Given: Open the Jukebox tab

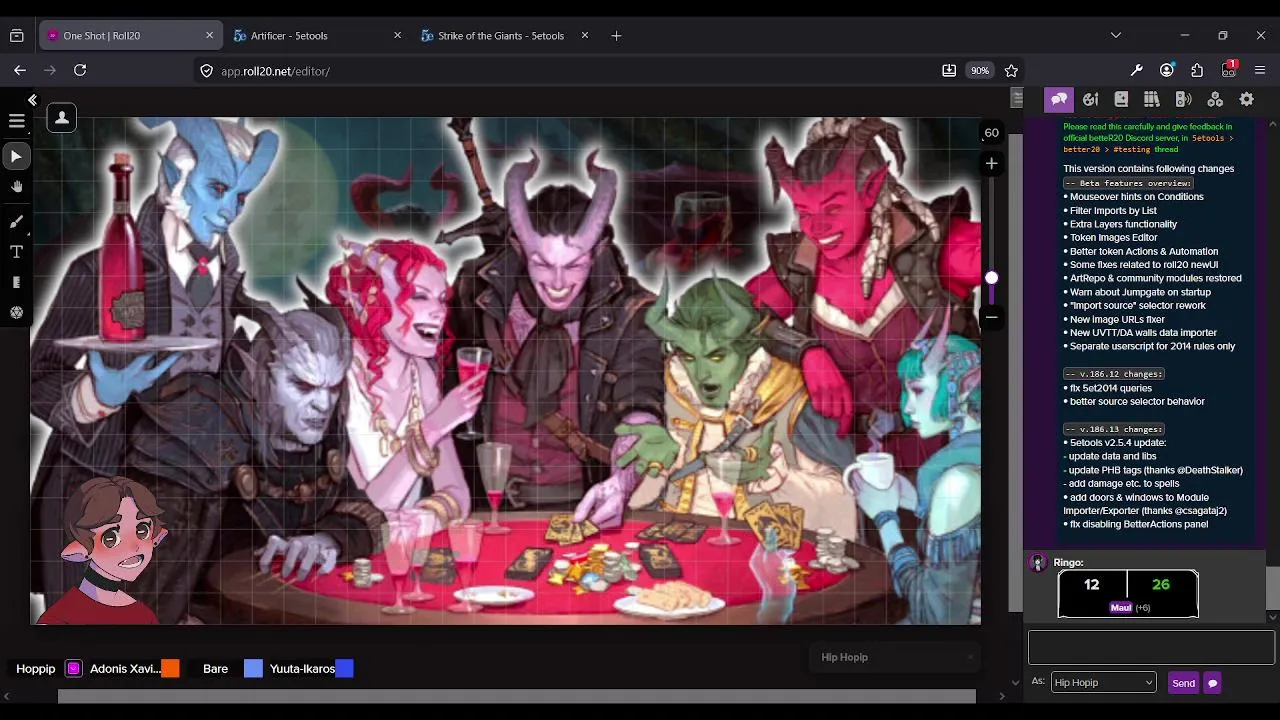Looking at the screenshot, I should coord(1183,99).
